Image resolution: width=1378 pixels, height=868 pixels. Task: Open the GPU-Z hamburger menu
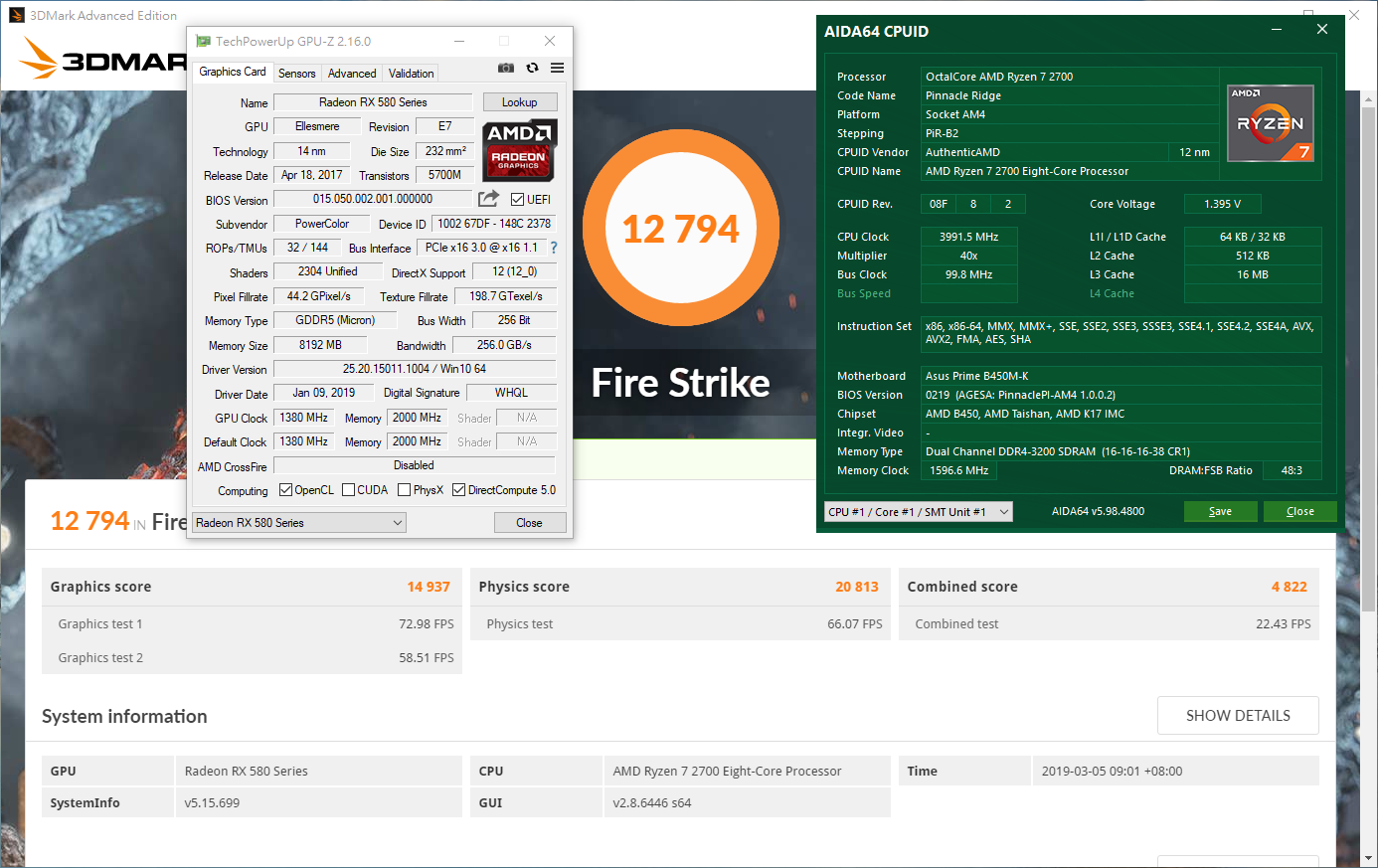click(x=557, y=68)
